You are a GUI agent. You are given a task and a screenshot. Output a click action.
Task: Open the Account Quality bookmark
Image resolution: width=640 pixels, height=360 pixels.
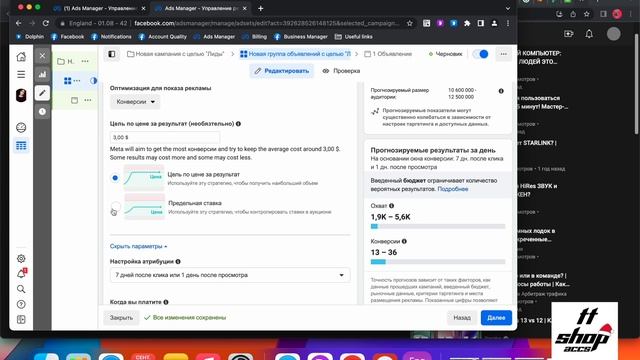point(162,37)
